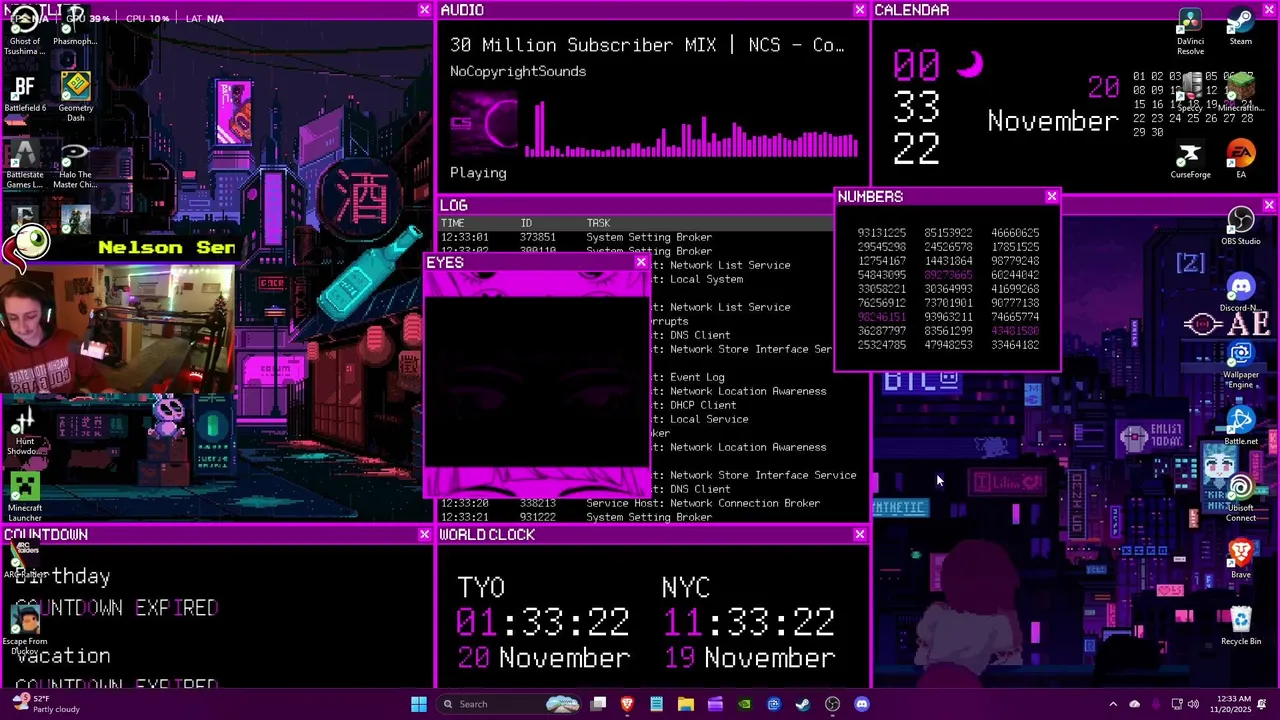Open the Battlefield 6 desktop icon
1280x720 pixels.
(x=24, y=94)
